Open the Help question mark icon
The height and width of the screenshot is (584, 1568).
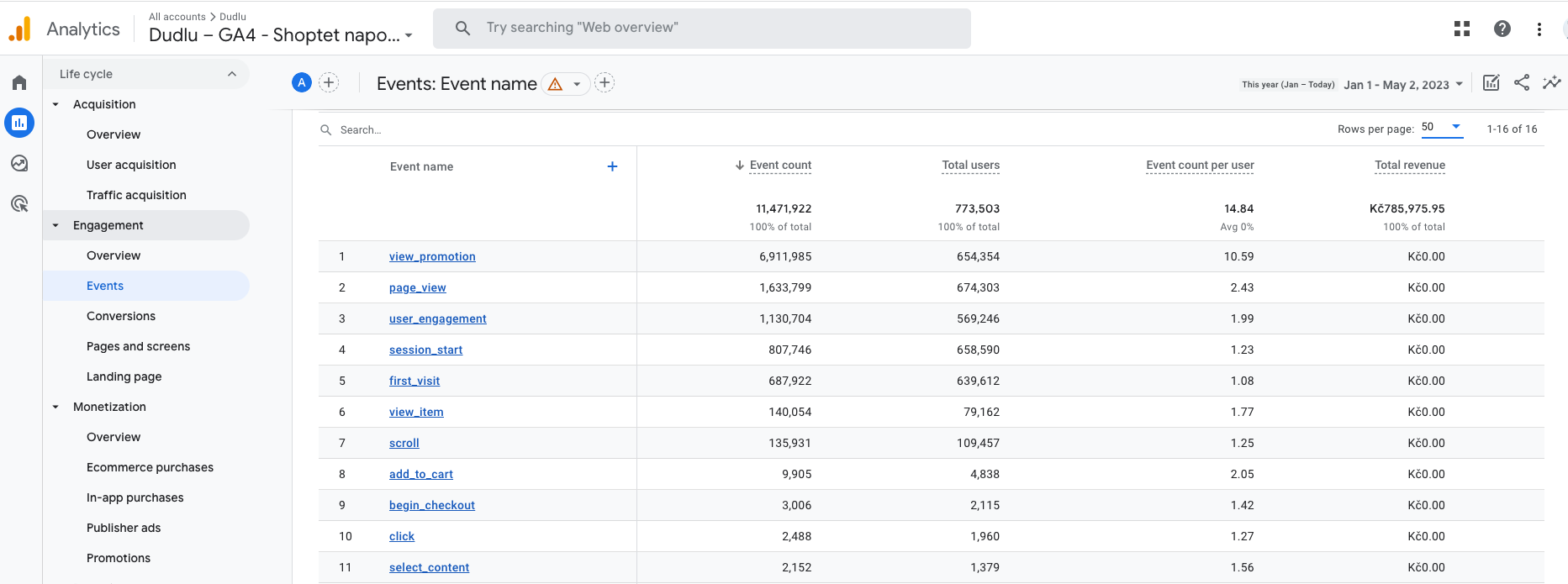click(x=1502, y=29)
